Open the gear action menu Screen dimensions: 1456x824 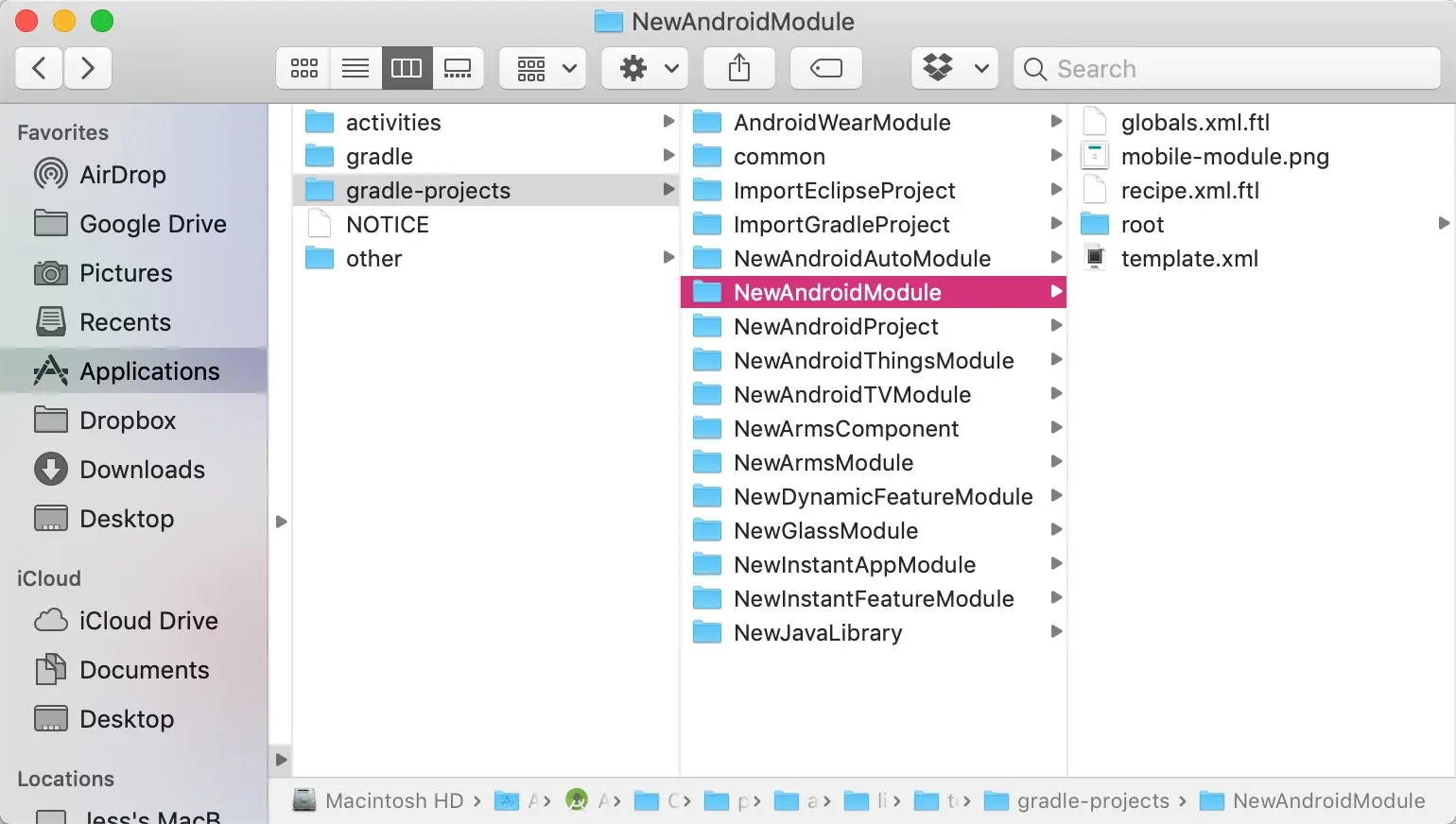(645, 68)
